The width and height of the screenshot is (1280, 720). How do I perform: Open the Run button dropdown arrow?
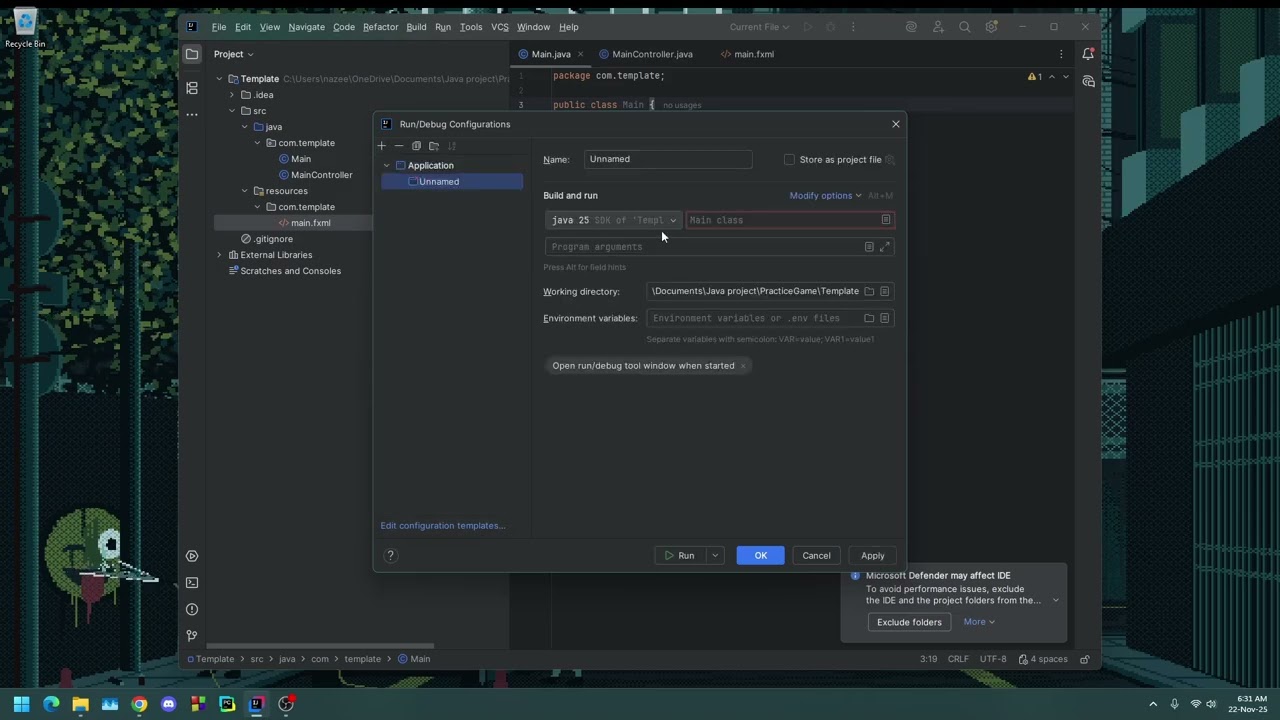(715, 556)
